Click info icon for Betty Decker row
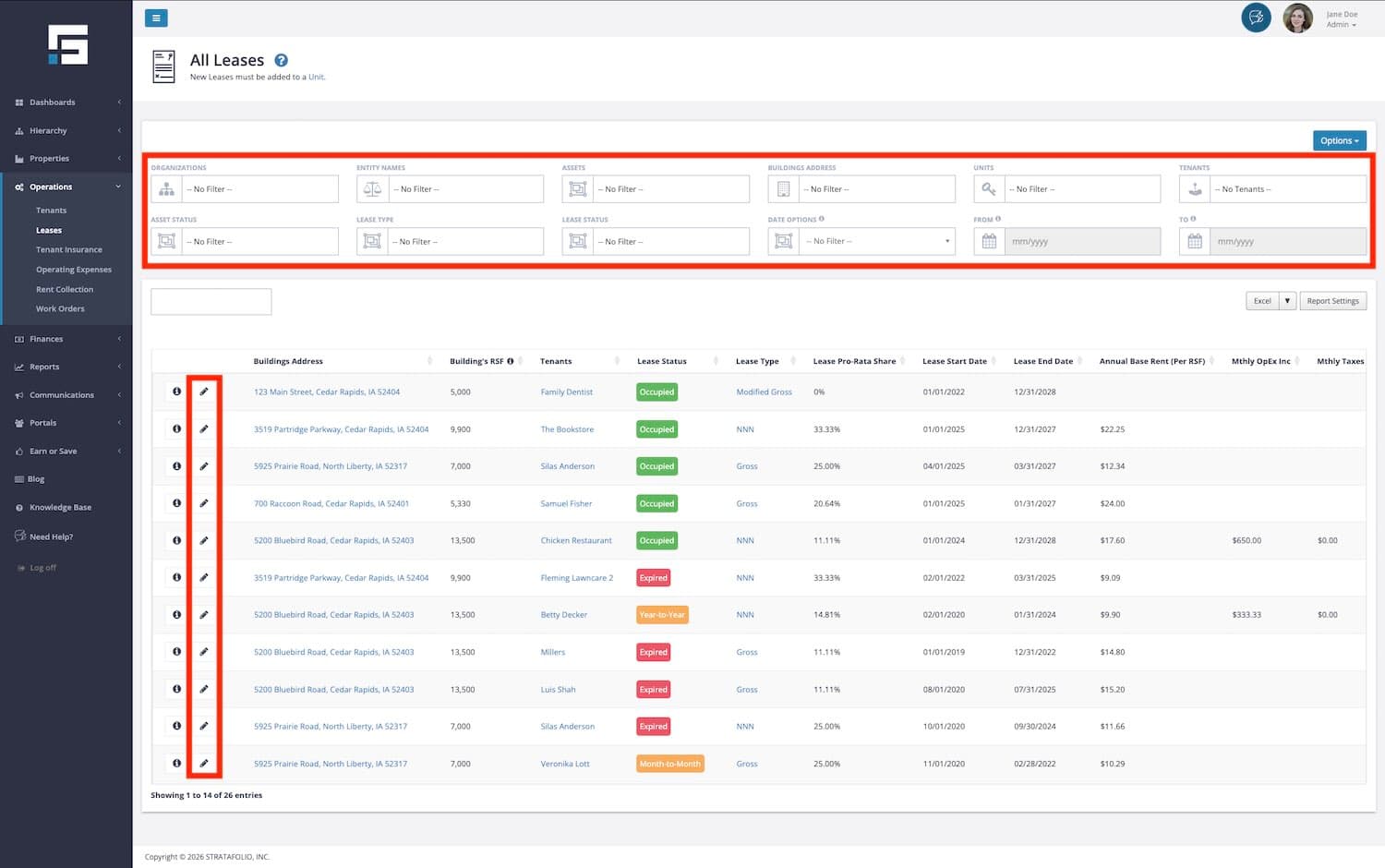Viewport: 1385px width, 868px height. 176,614
